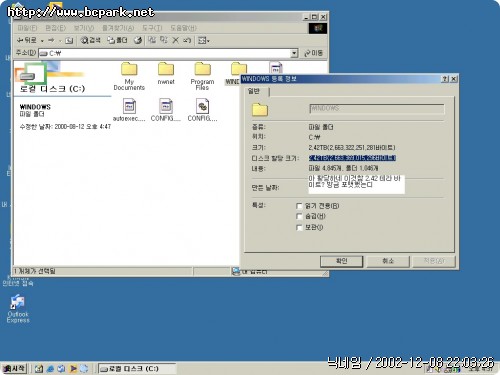Click the Move To toolbar icon
Viewport: 500px width, 375px height.
[x=152, y=40]
